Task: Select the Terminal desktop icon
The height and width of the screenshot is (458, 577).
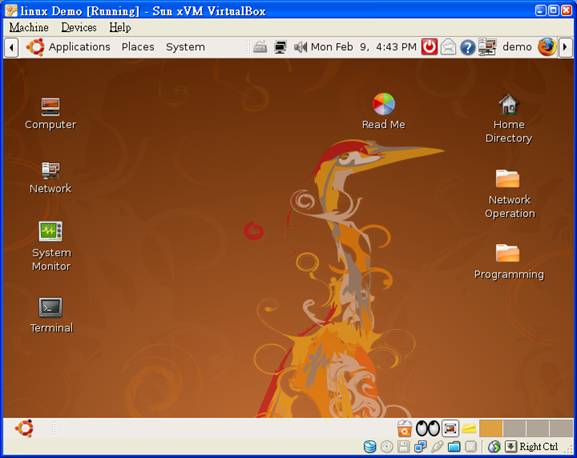Action: coord(51,315)
